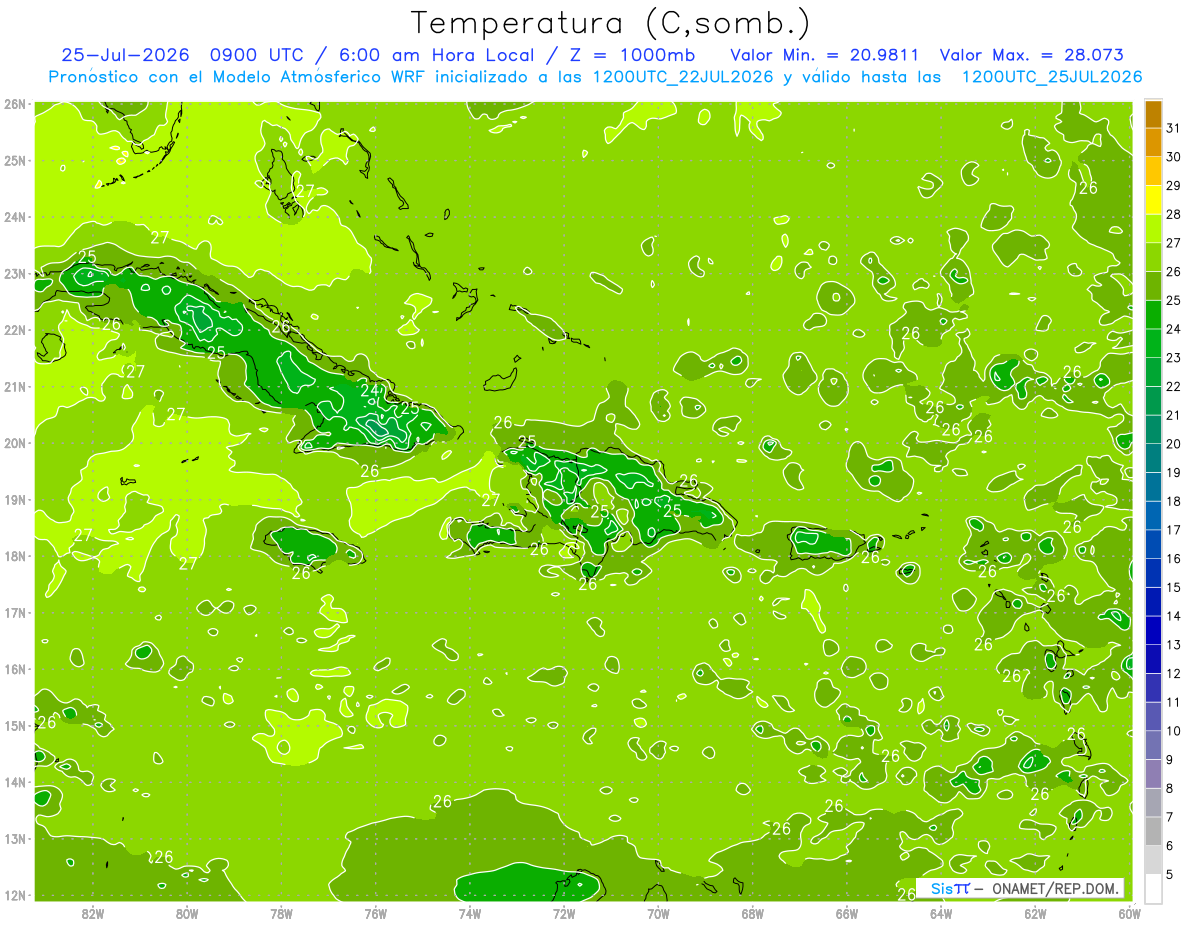This screenshot has height=927, width=1200.
Task: Click the 'Z = 1000mb' pressure level
Action: 631,55
